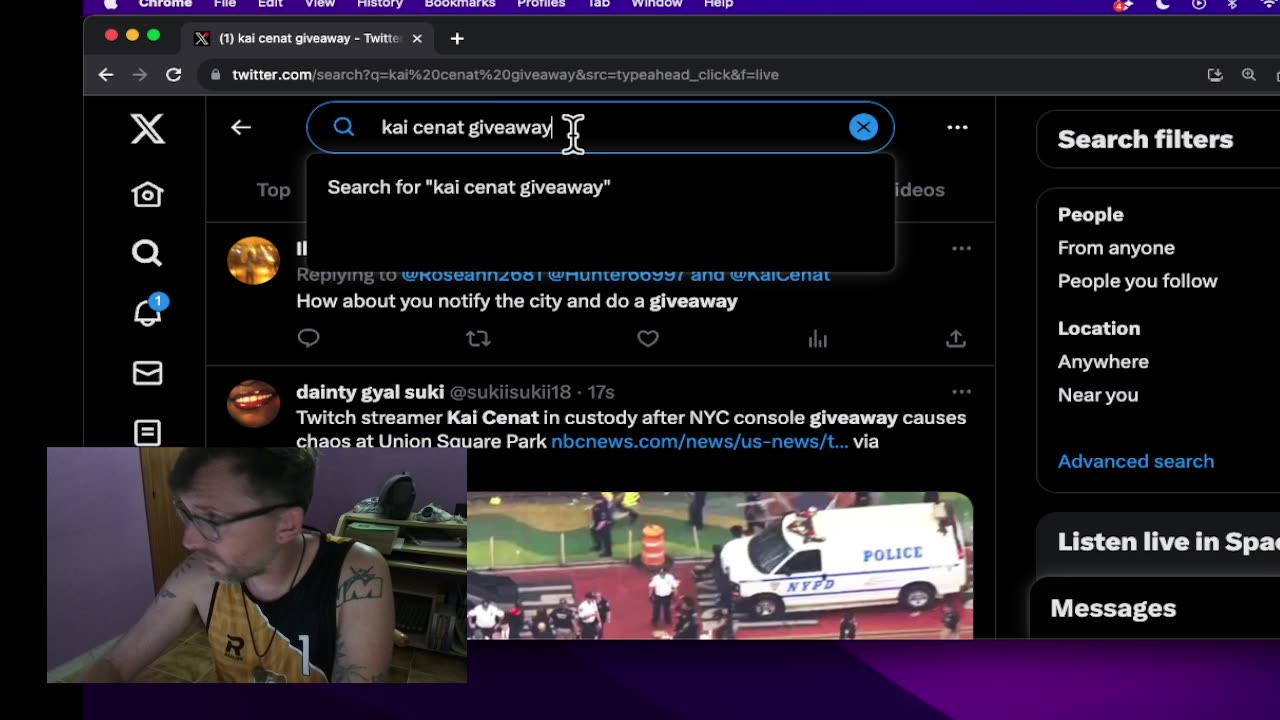
Task: Open the NYPD police van image
Action: pos(720,565)
